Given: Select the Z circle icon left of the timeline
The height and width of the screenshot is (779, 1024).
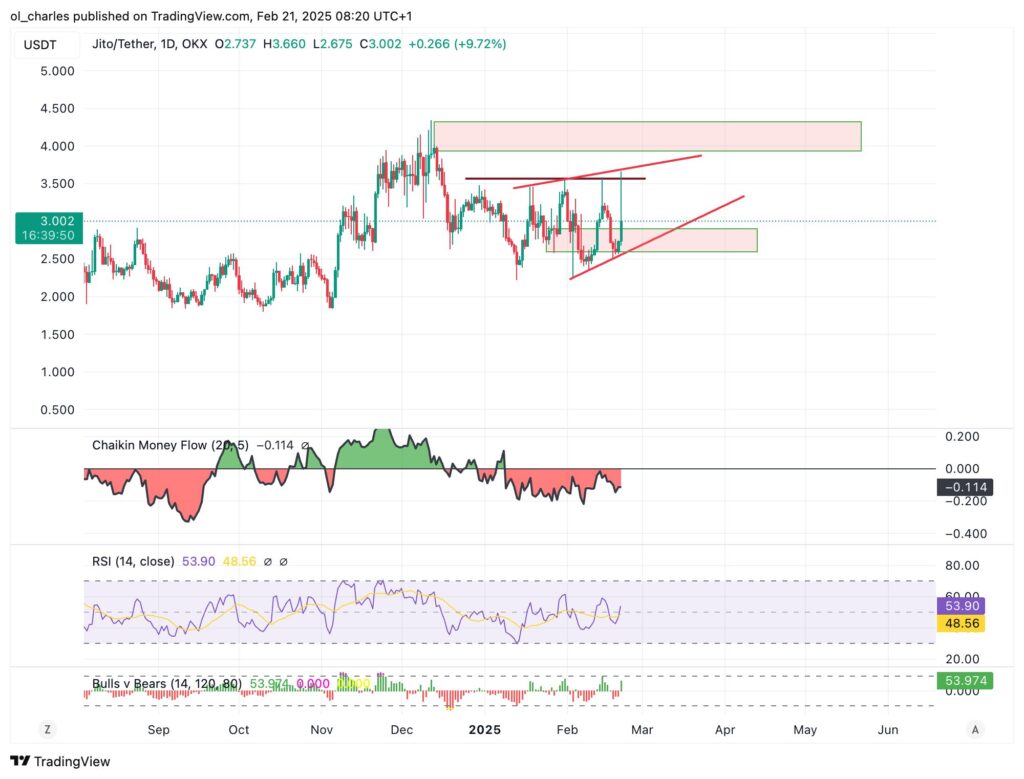Looking at the screenshot, I should pos(47,730).
